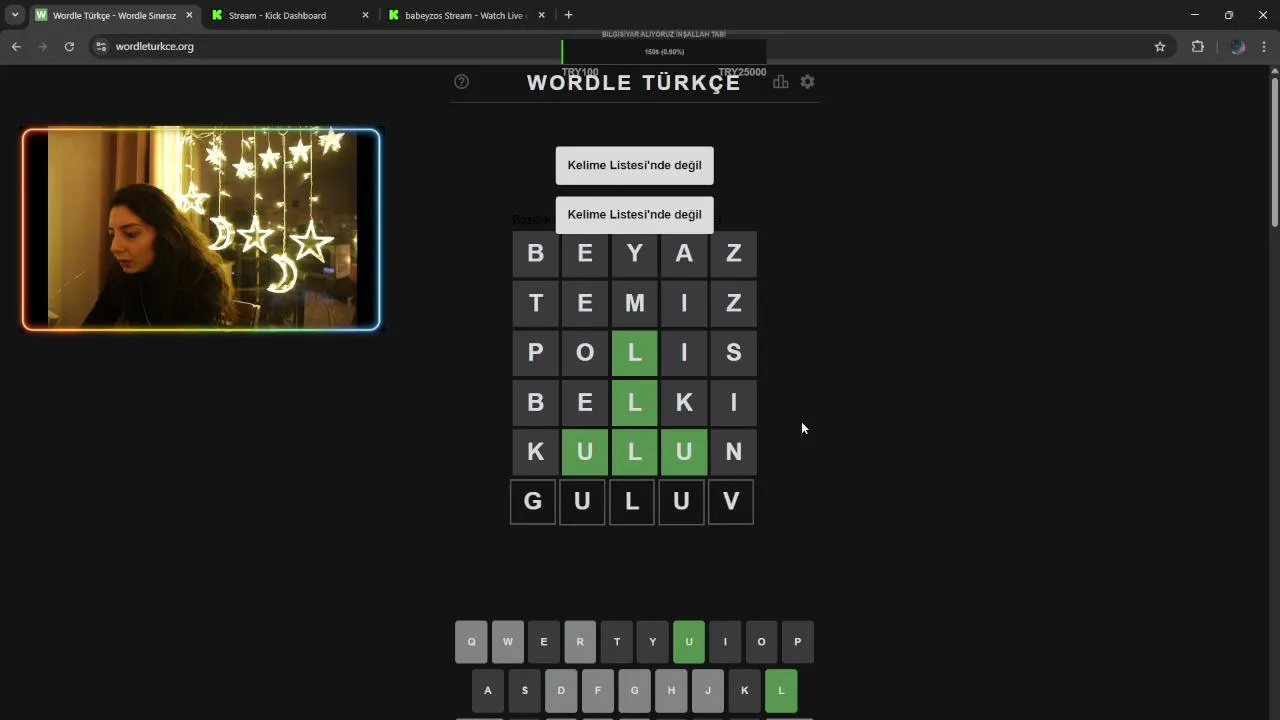
Task: Bookmark page with the star icon
Action: click(1160, 46)
